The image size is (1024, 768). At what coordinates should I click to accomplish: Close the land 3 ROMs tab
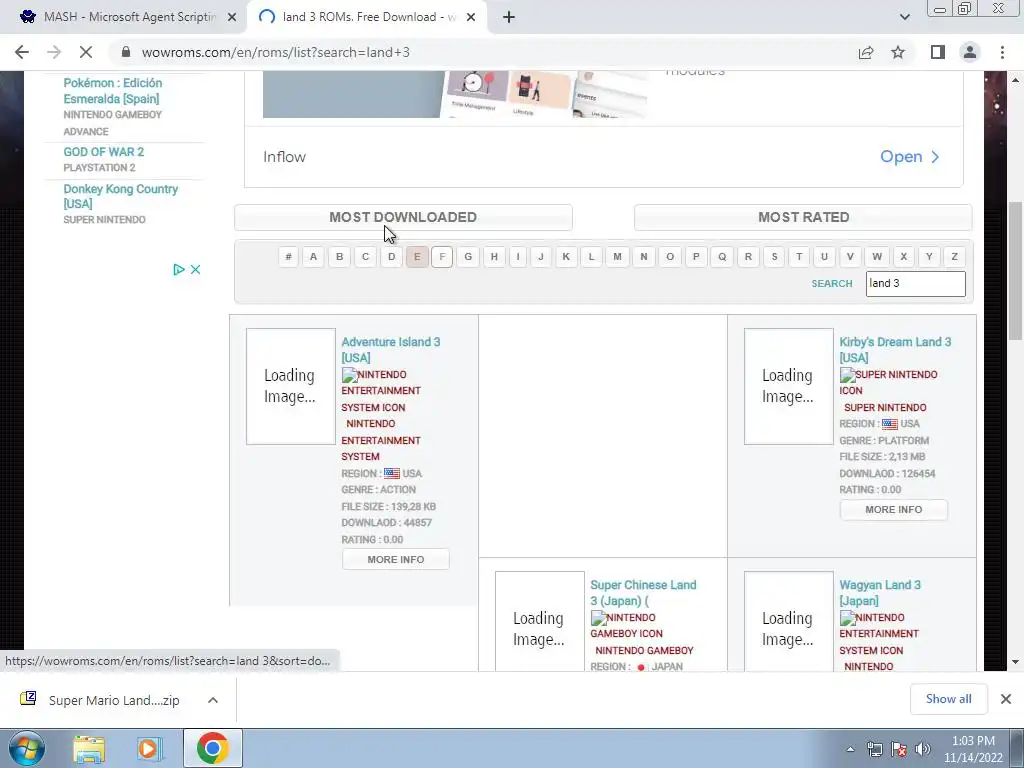coord(471,18)
